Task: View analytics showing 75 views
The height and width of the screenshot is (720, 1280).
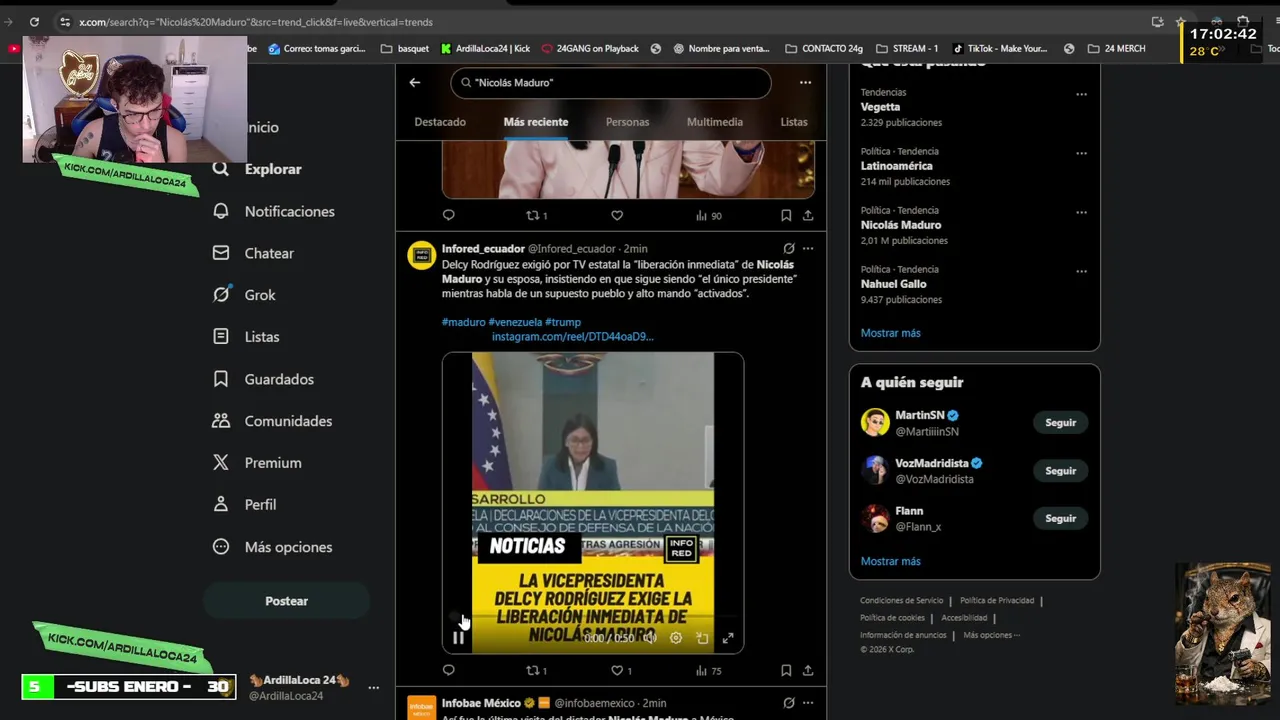Action: (708, 670)
